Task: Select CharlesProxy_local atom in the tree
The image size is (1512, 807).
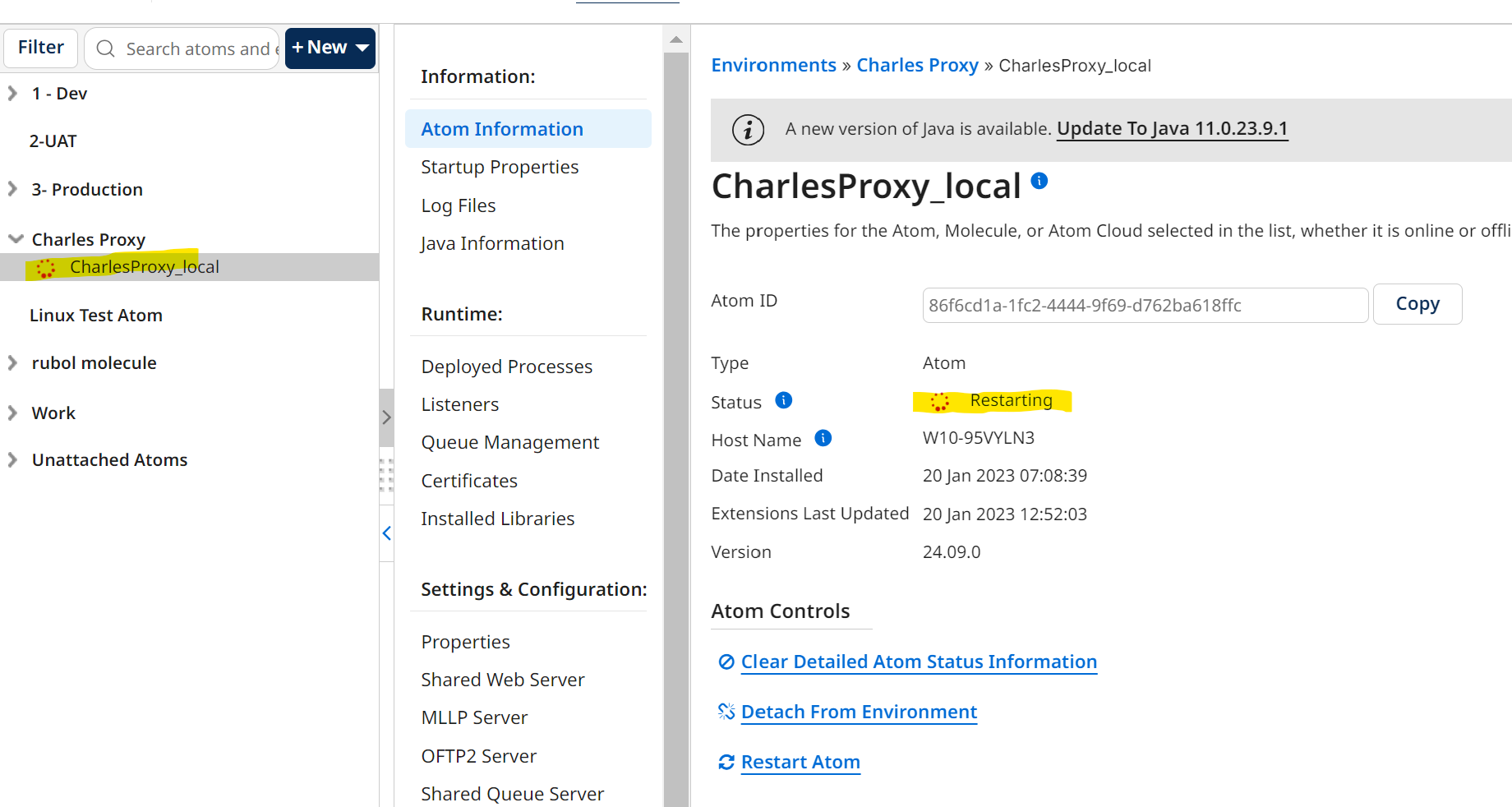Action: coord(144,267)
